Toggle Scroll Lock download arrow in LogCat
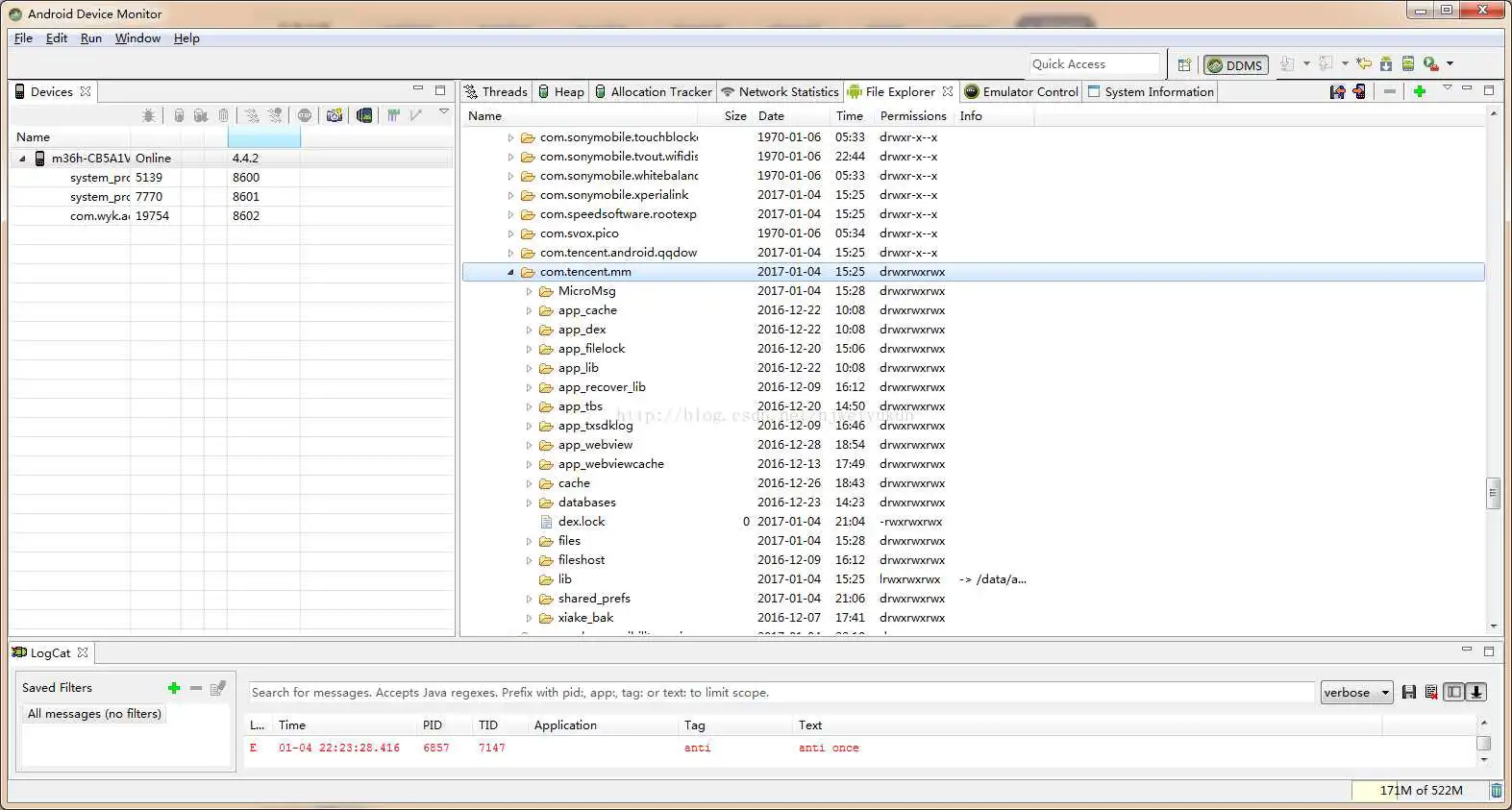Image resolution: width=1512 pixels, height=810 pixels. pos(1476,692)
